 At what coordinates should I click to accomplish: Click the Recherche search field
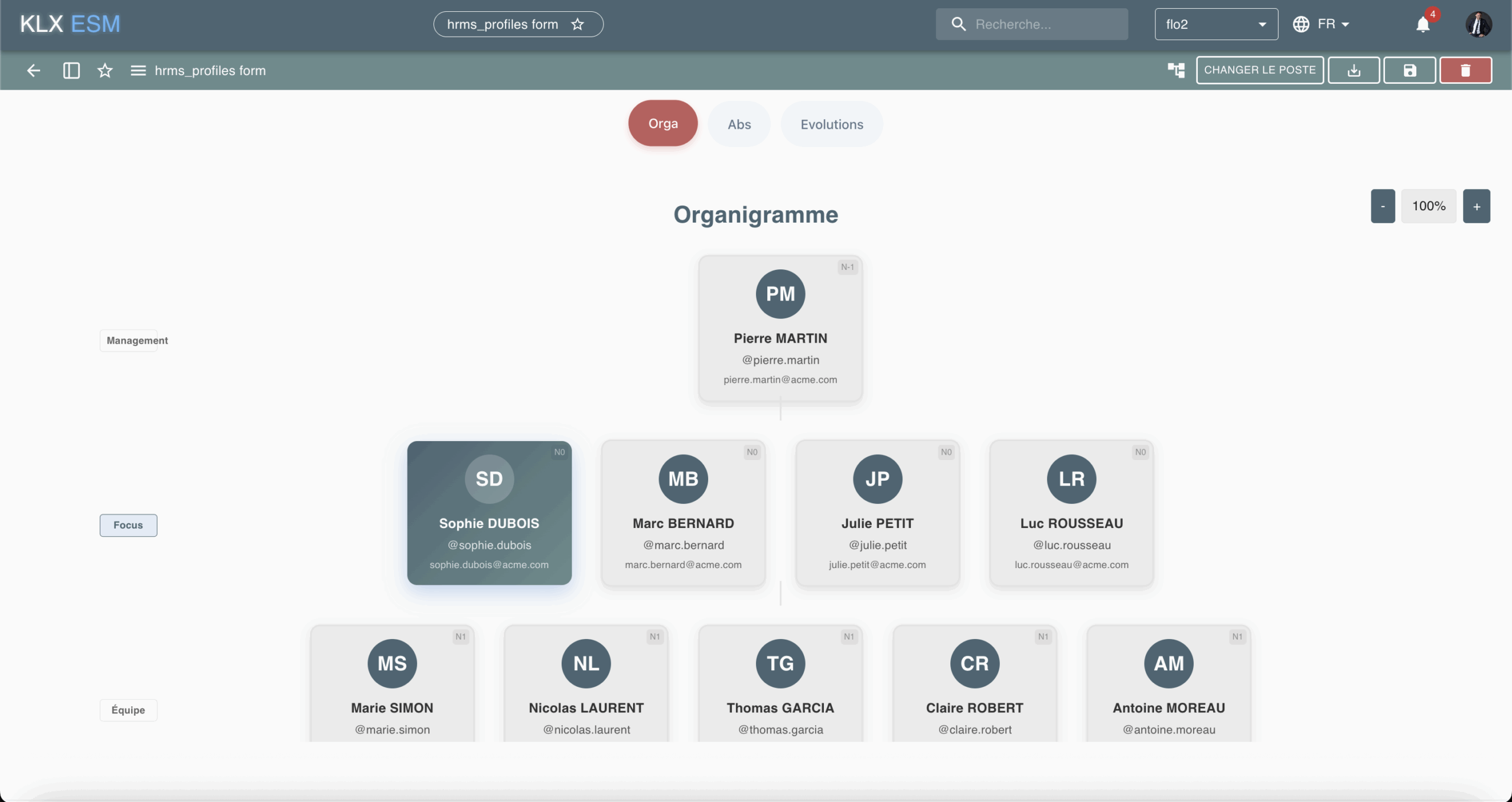[x=1039, y=24]
